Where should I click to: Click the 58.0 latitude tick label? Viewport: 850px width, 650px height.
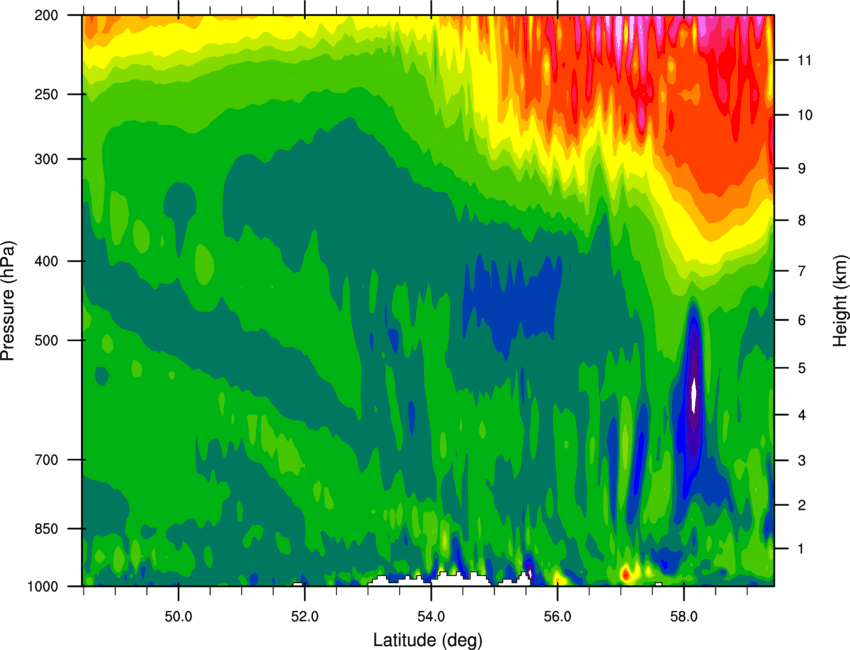pyautogui.click(x=684, y=617)
